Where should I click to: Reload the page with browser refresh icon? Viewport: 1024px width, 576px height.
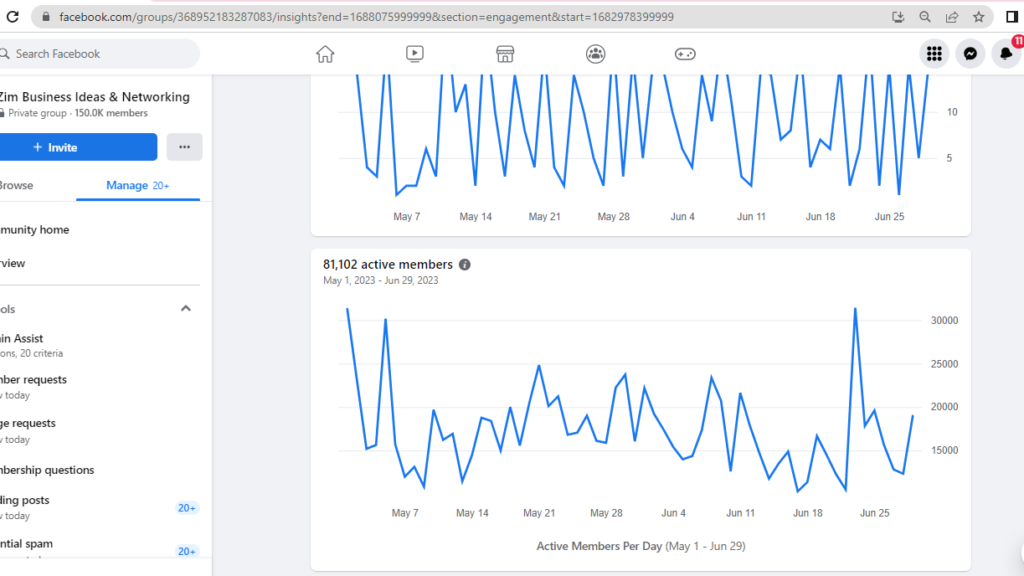click(12, 17)
